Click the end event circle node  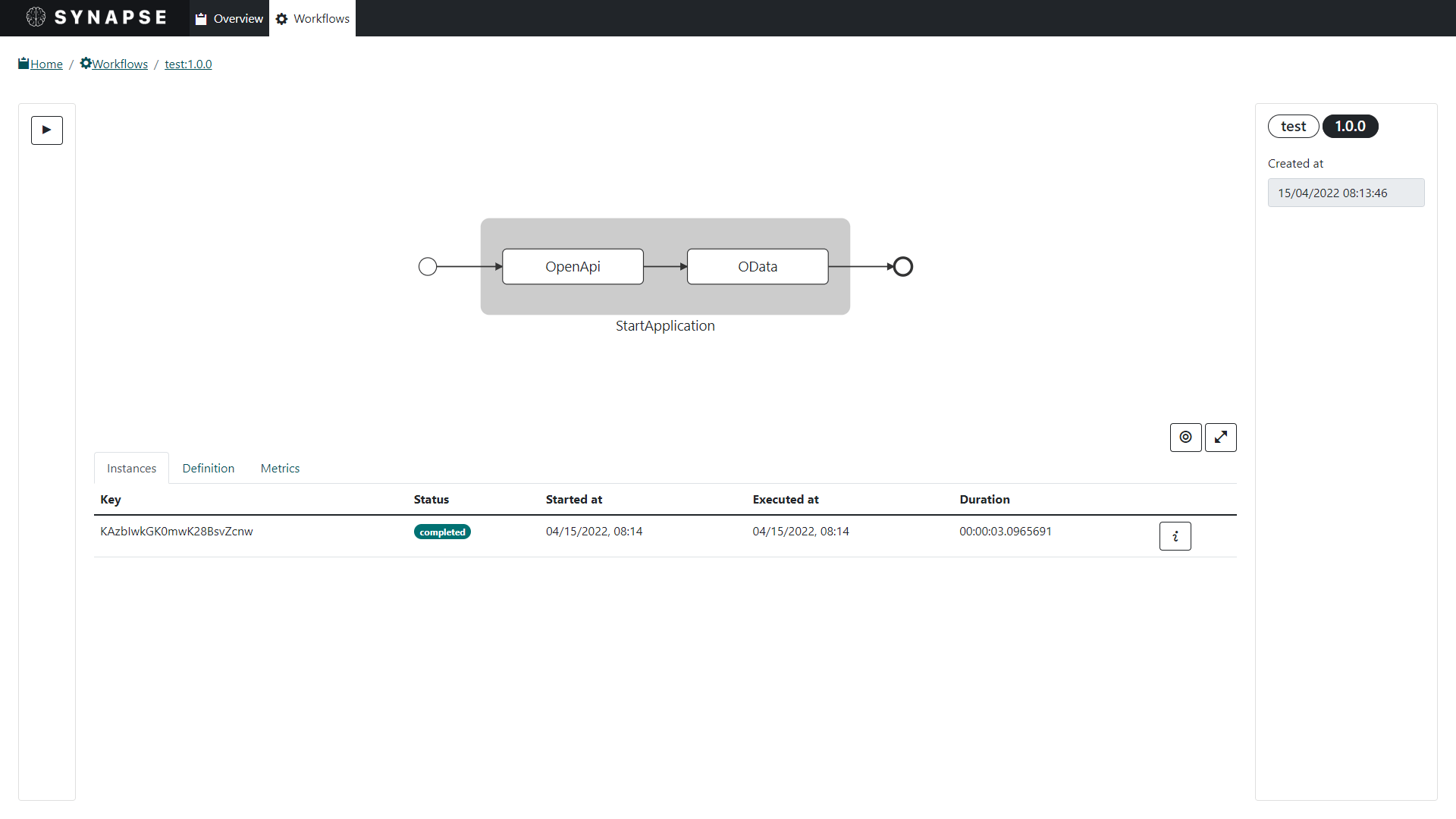point(902,267)
